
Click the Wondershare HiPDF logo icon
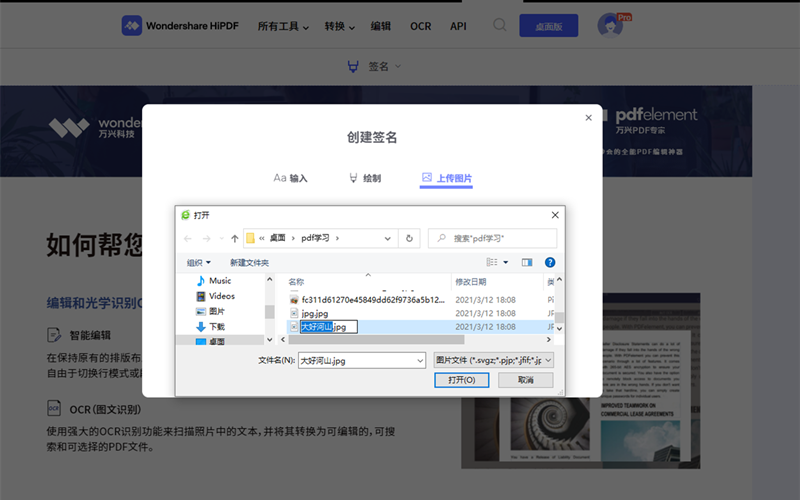coord(132,25)
